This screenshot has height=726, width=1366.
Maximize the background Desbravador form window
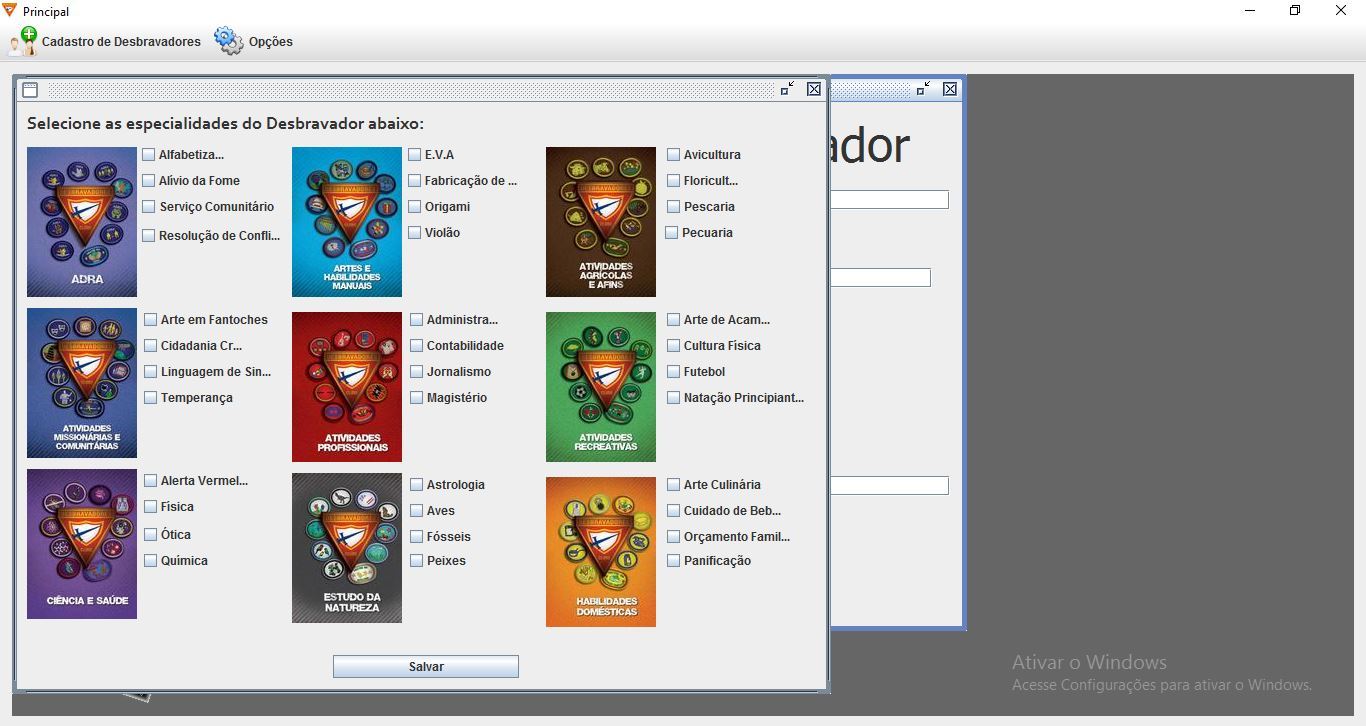[x=924, y=89]
